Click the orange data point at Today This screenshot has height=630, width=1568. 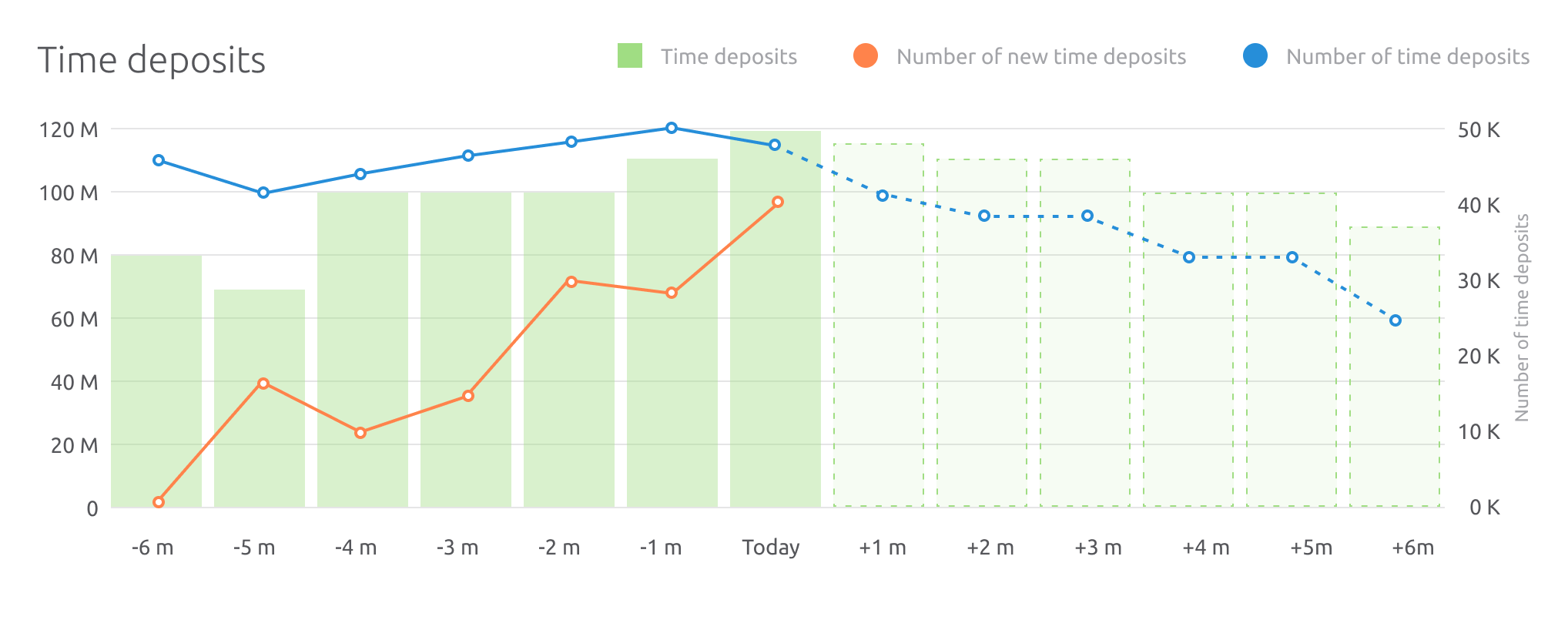pos(778,202)
